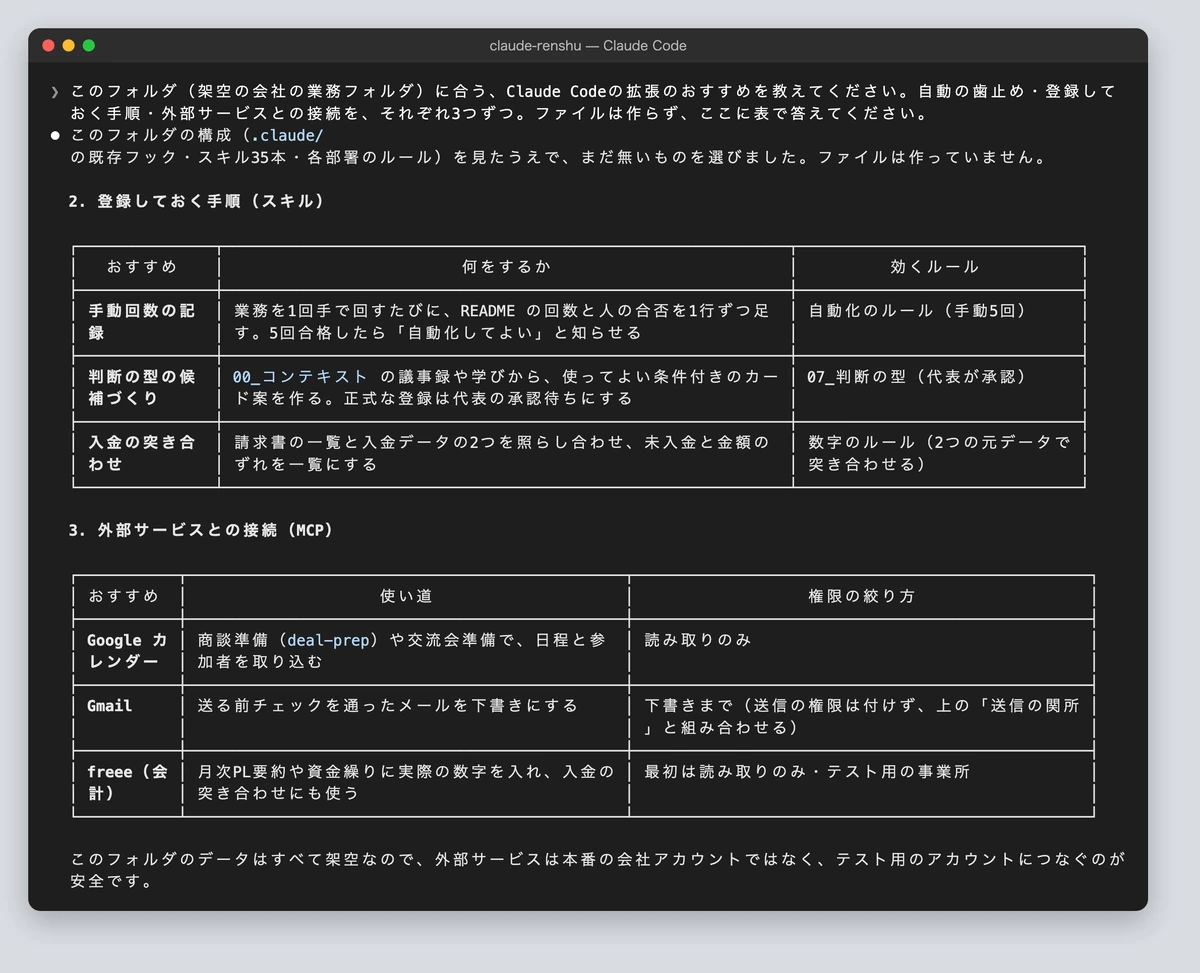Click the closing note starting このフォルダのデータ
Image resolution: width=1200 pixels, height=973 pixels.
598,871
